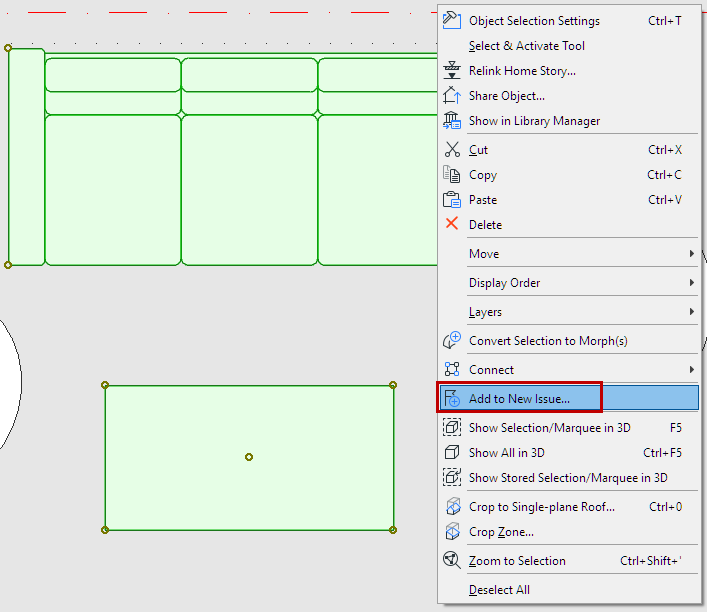Open the Display Order menu entry
Viewport: 707px width, 612px height.
tap(569, 282)
